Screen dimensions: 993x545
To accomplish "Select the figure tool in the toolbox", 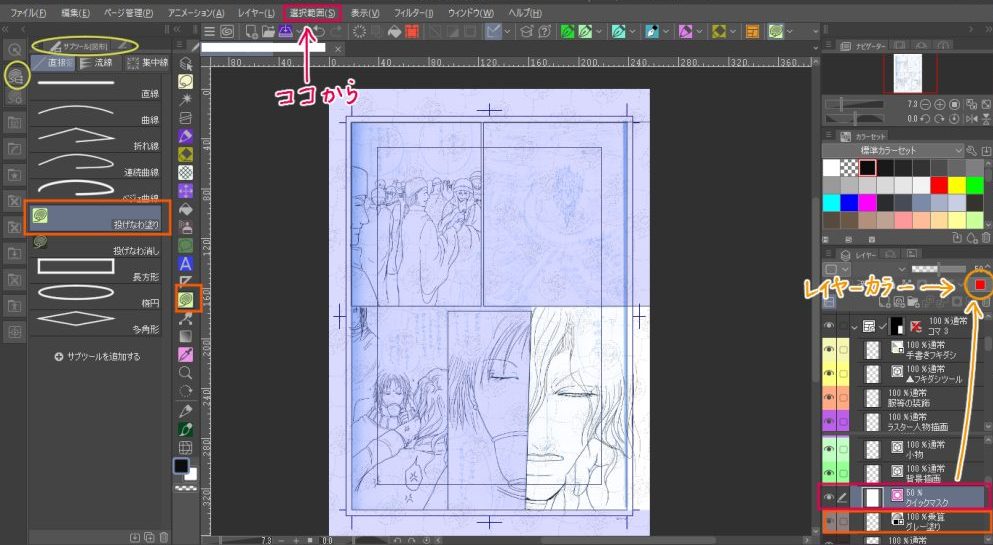I will click(186, 299).
